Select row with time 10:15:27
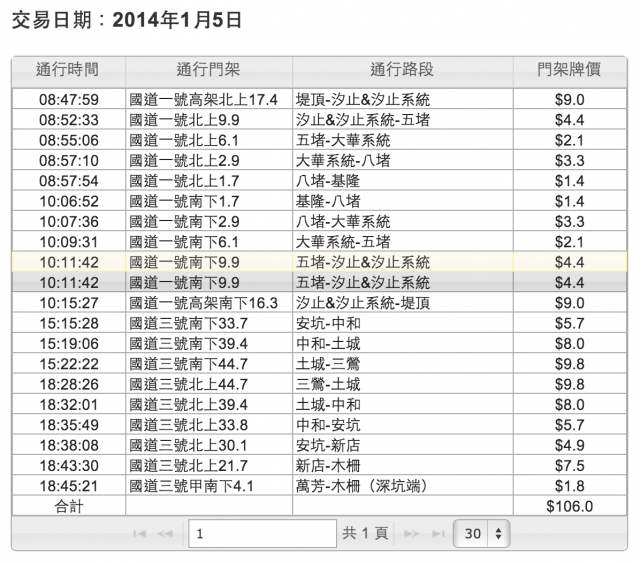The height and width of the screenshot is (563, 640). click(x=320, y=303)
